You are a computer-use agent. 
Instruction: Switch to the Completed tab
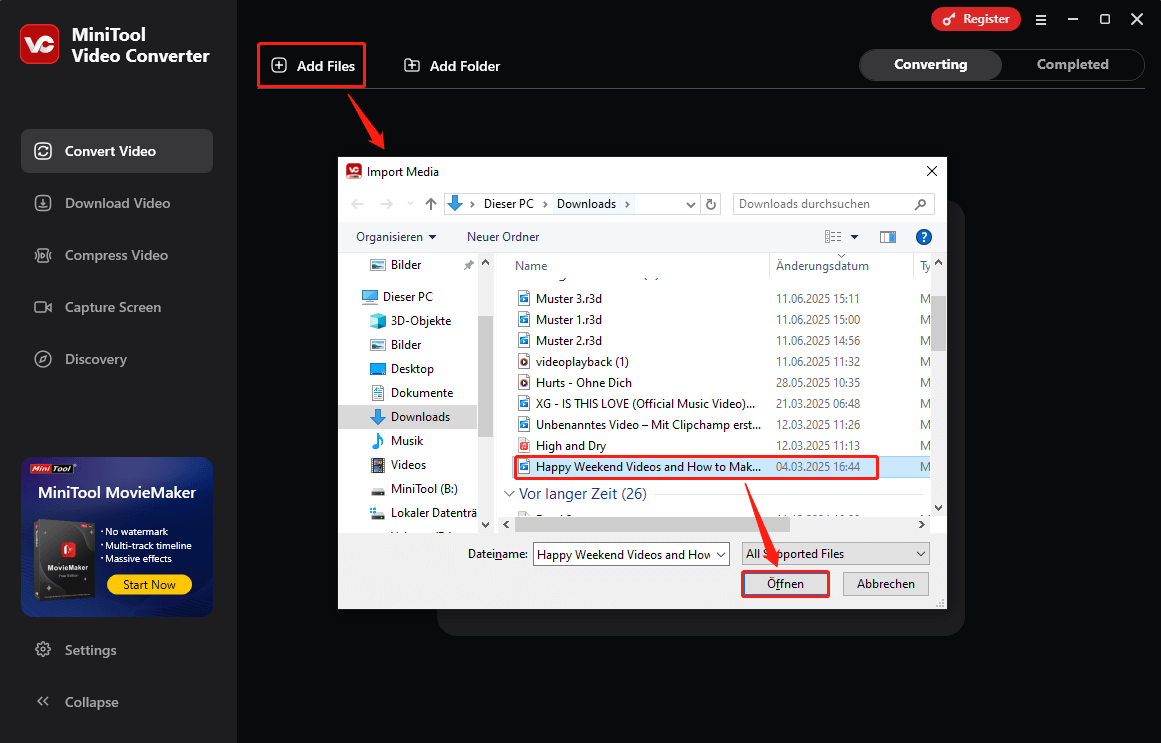1072,64
